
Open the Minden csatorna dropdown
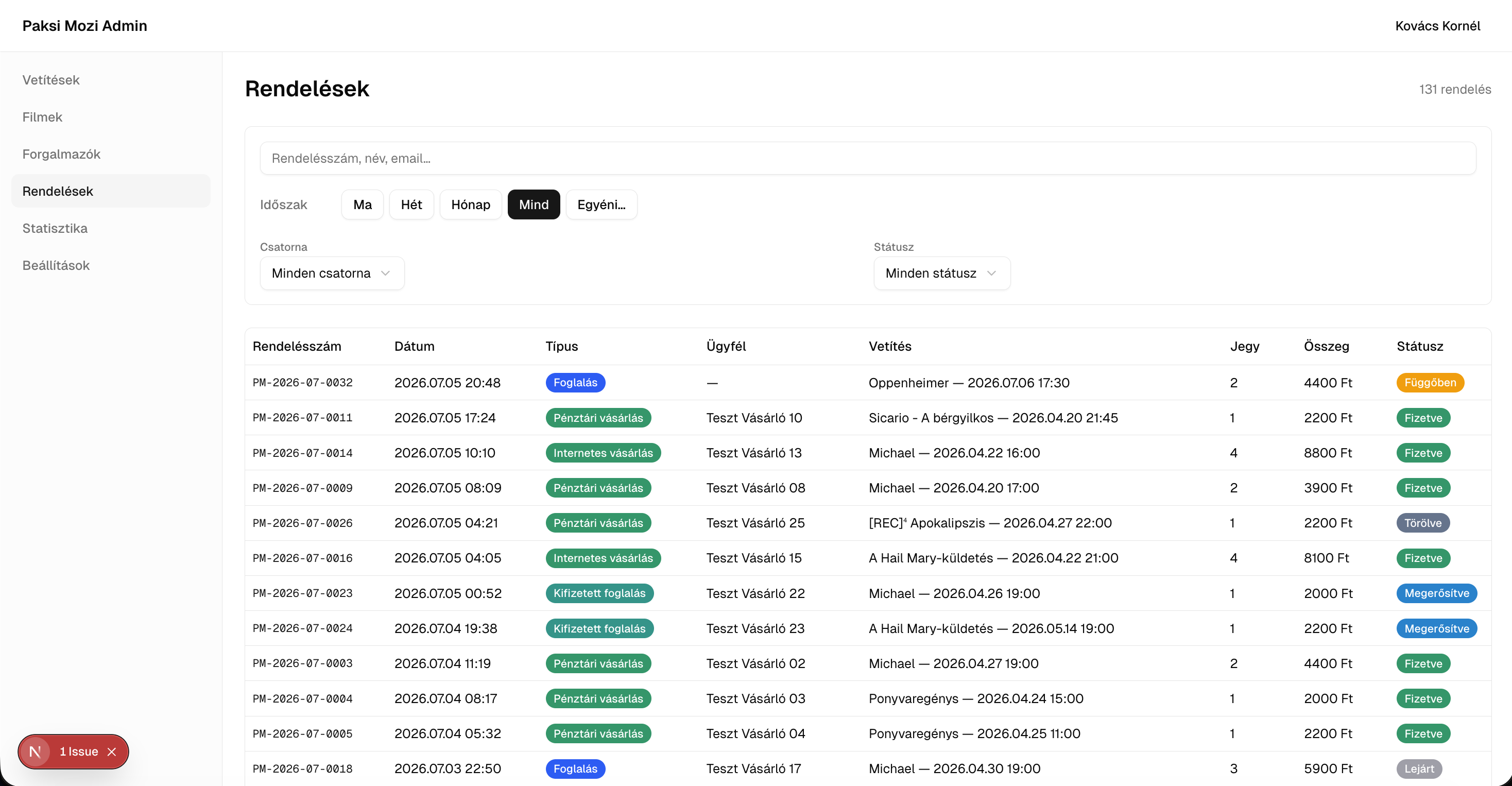click(332, 273)
